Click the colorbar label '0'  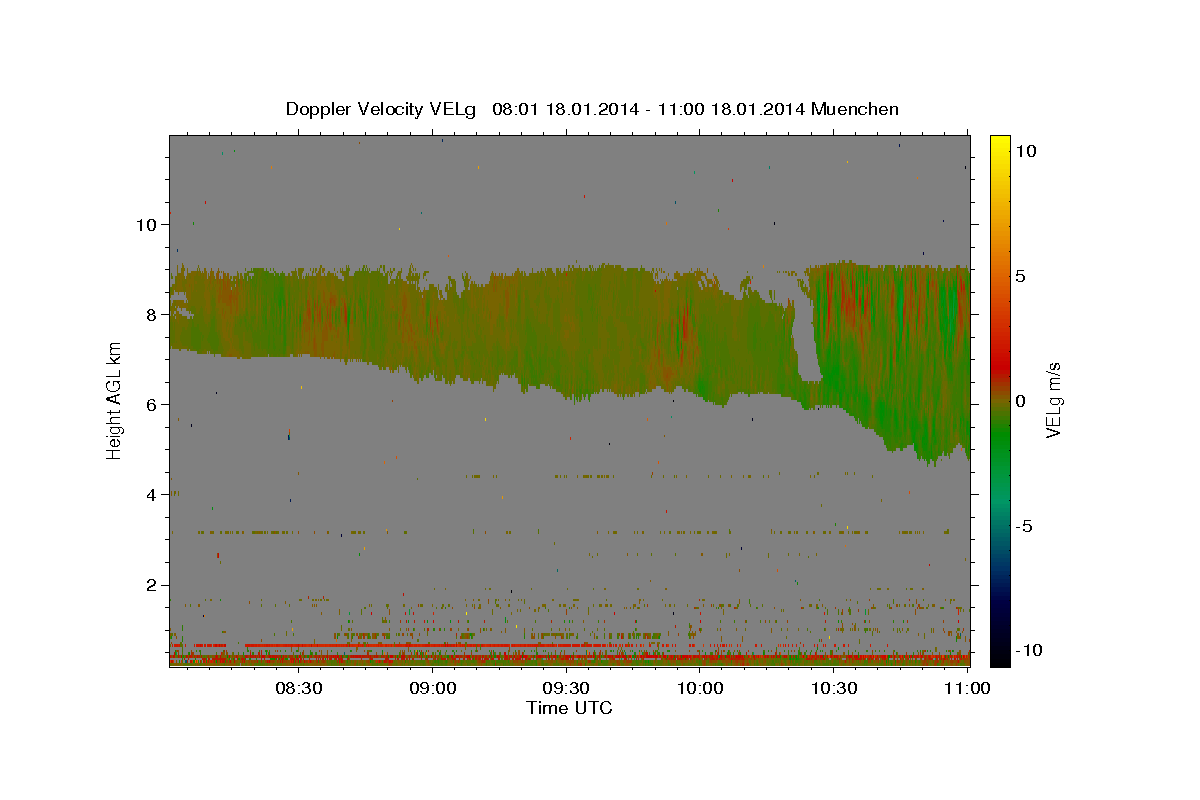coord(1020,401)
